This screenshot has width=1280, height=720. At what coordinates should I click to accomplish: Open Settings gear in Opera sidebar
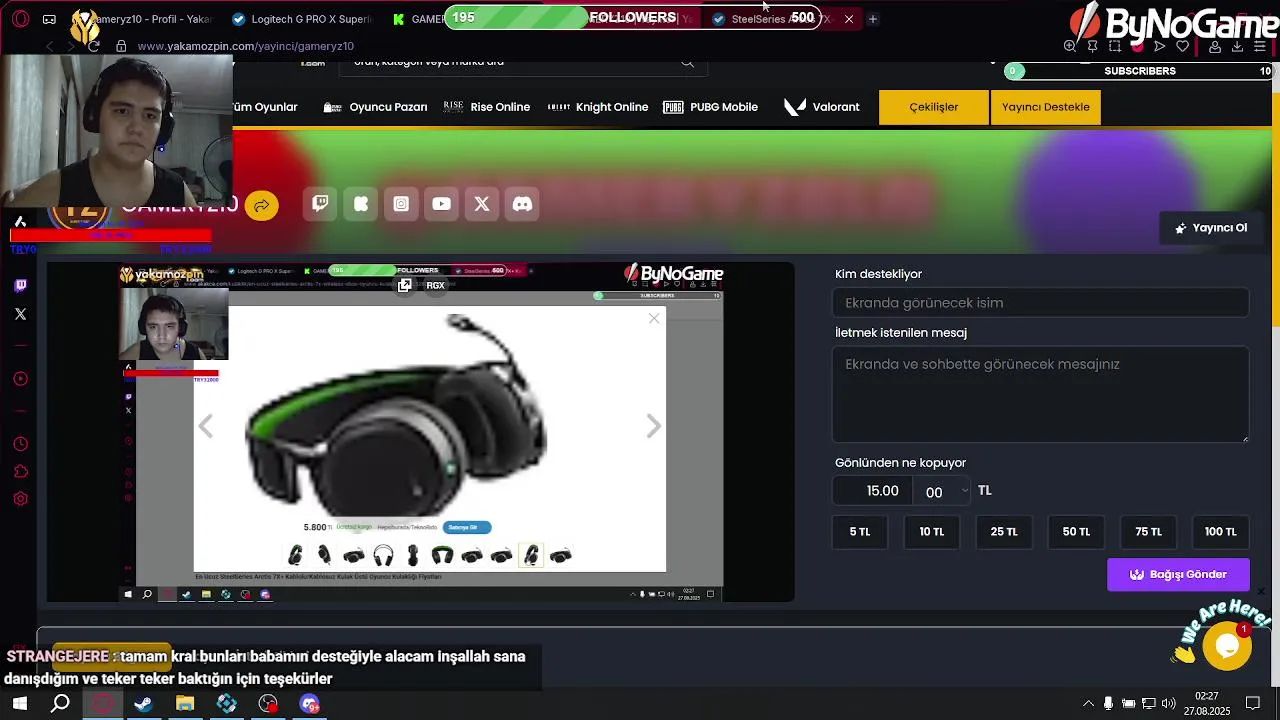coord(20,499)
